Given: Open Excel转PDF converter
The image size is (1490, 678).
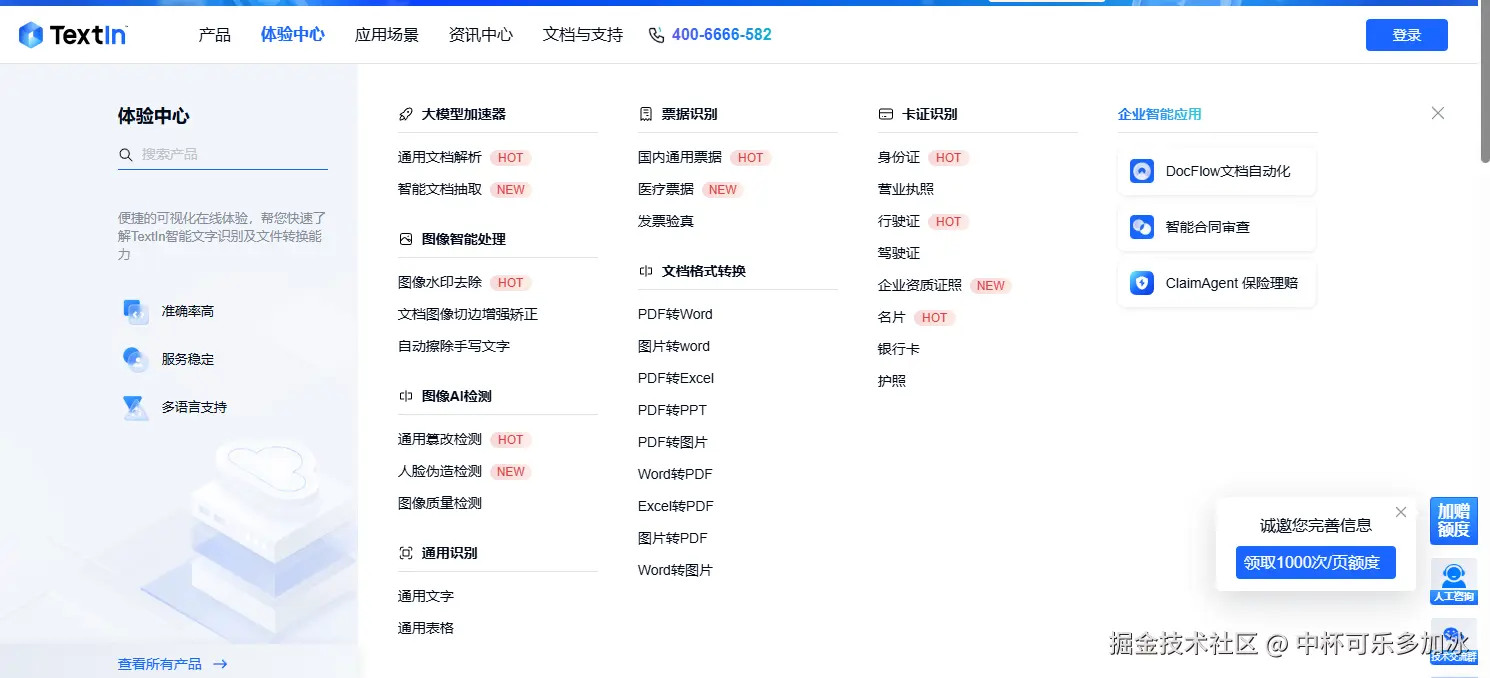Looking at the screenshot, I should click(676, 507).
